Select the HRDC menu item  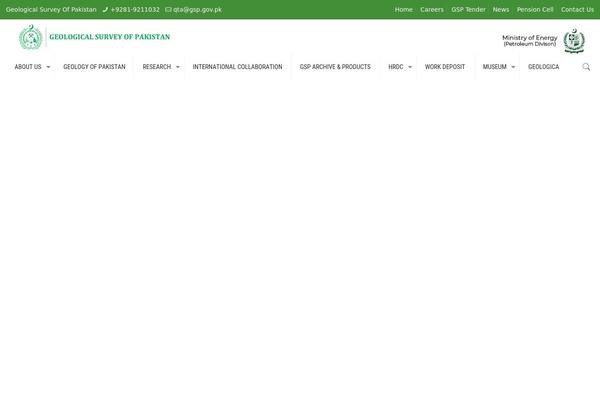(x=396, y=67)
